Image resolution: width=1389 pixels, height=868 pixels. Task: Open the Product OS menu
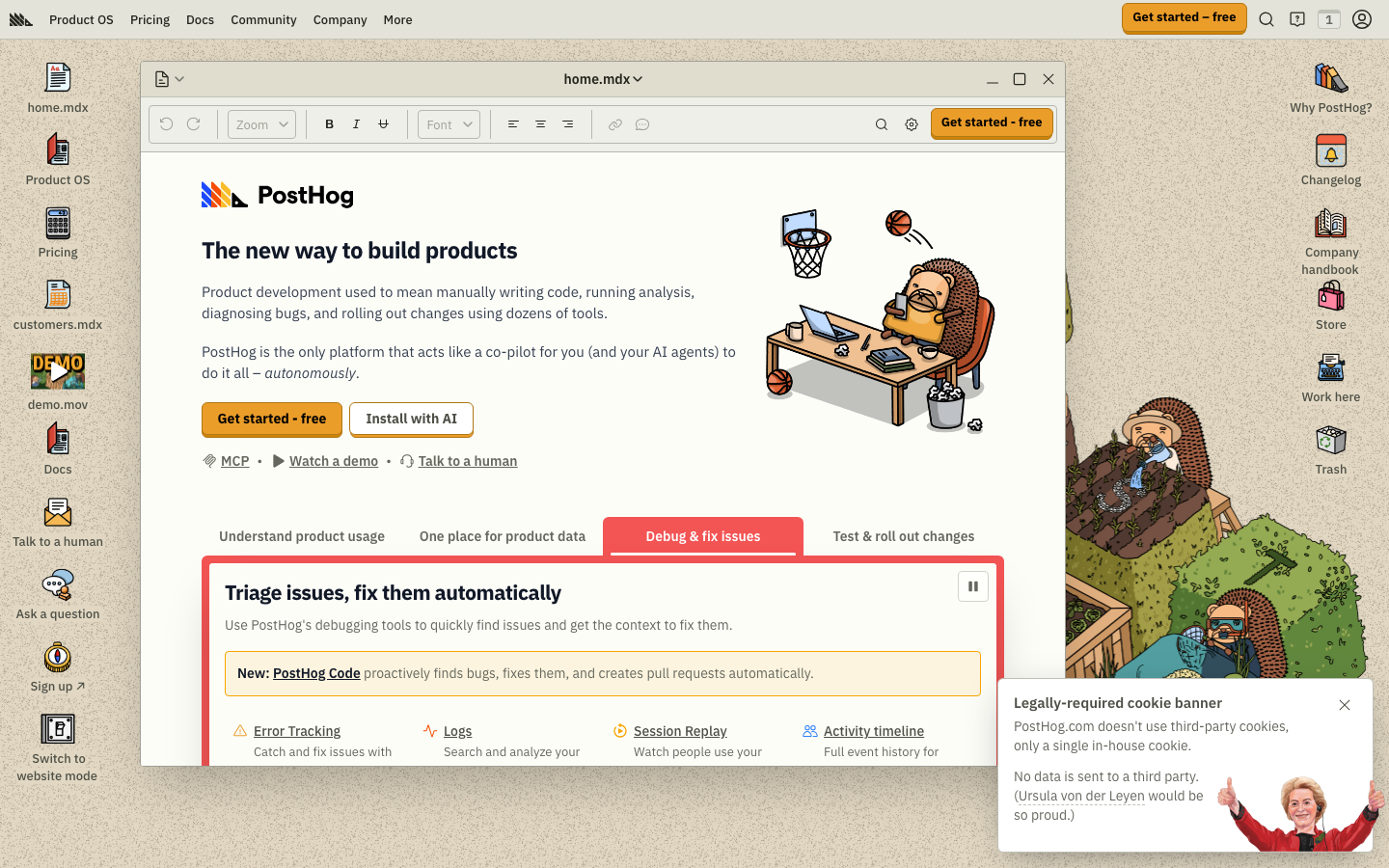pyautogui.click(x=81, y=19)
